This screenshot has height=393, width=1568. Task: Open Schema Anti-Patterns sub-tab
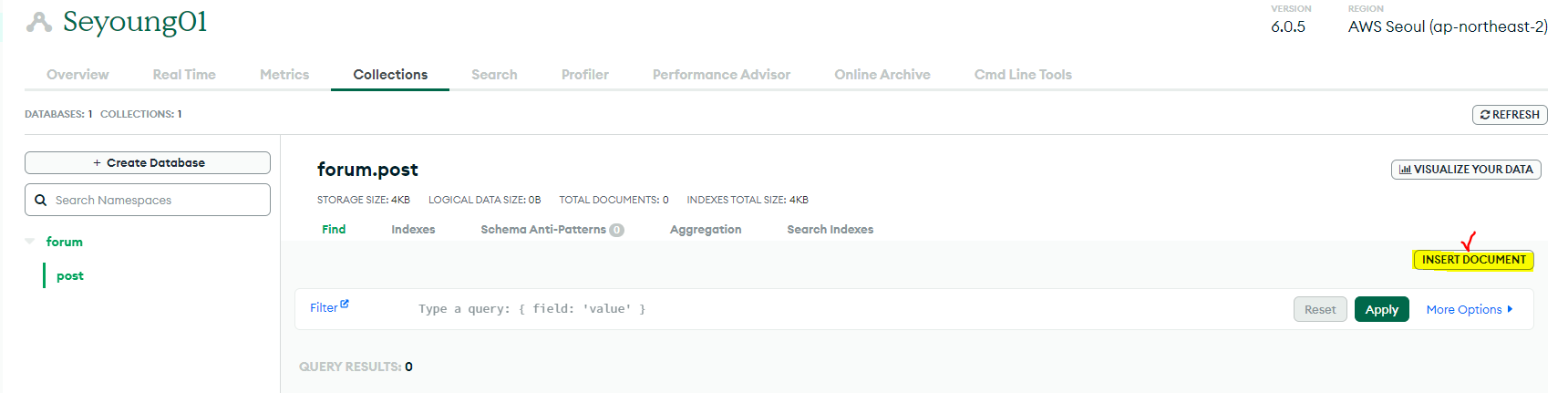(x=552, y=230)
